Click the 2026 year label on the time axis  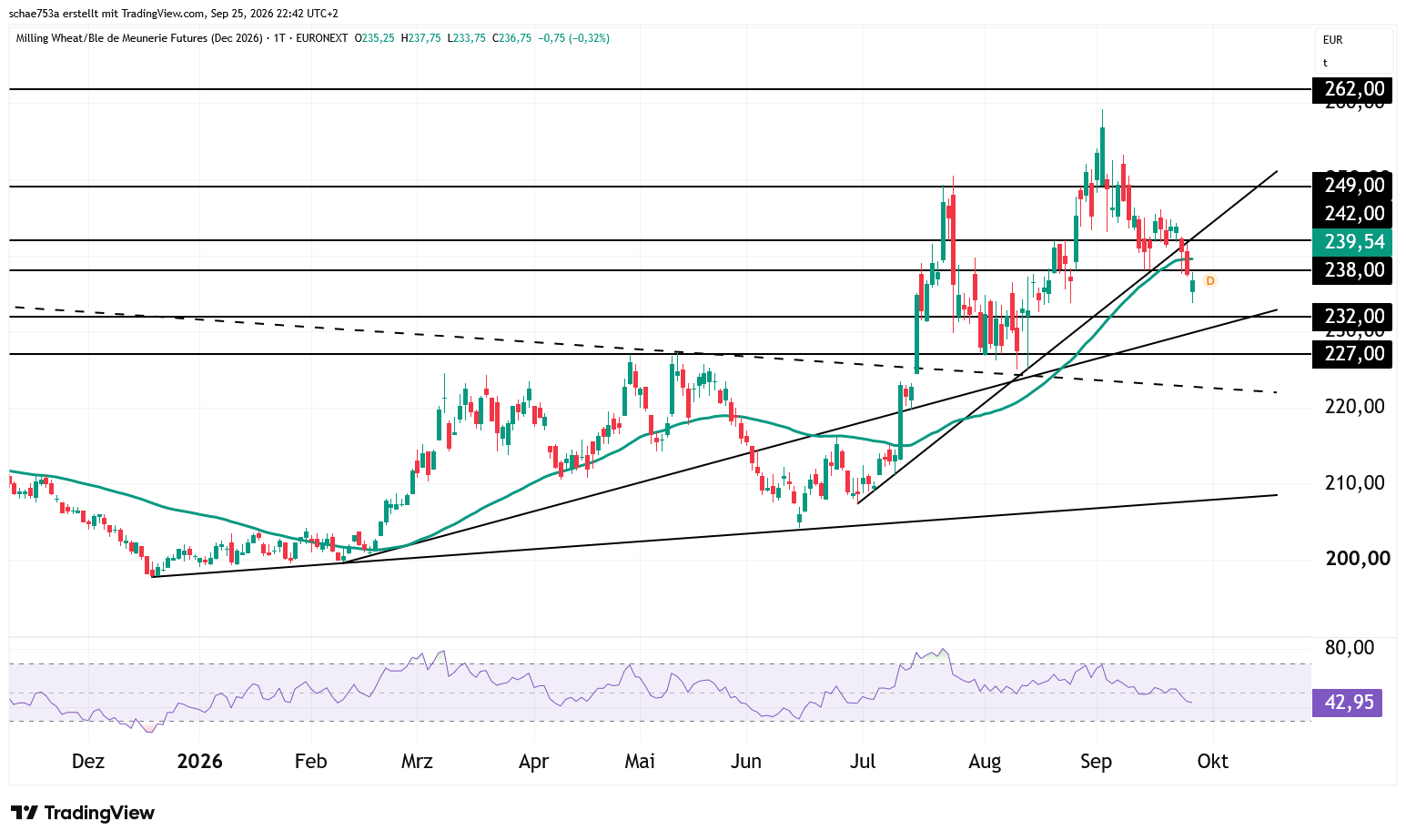(199, 761)
